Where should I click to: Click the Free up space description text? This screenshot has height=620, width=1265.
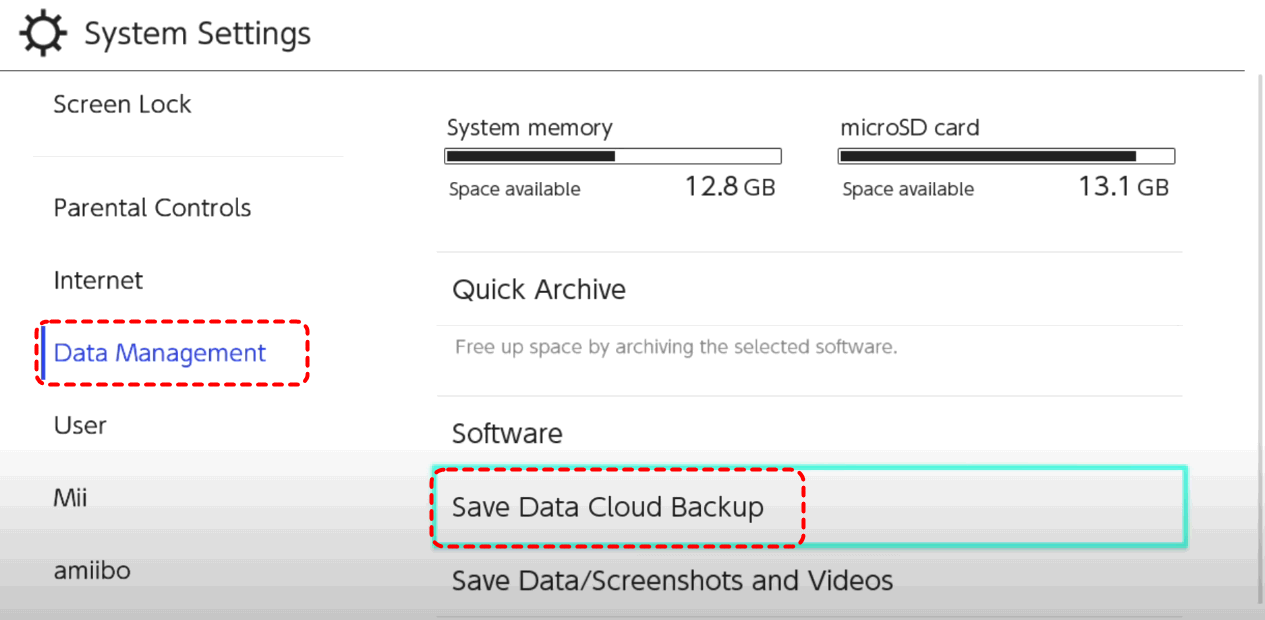[676, 348]
